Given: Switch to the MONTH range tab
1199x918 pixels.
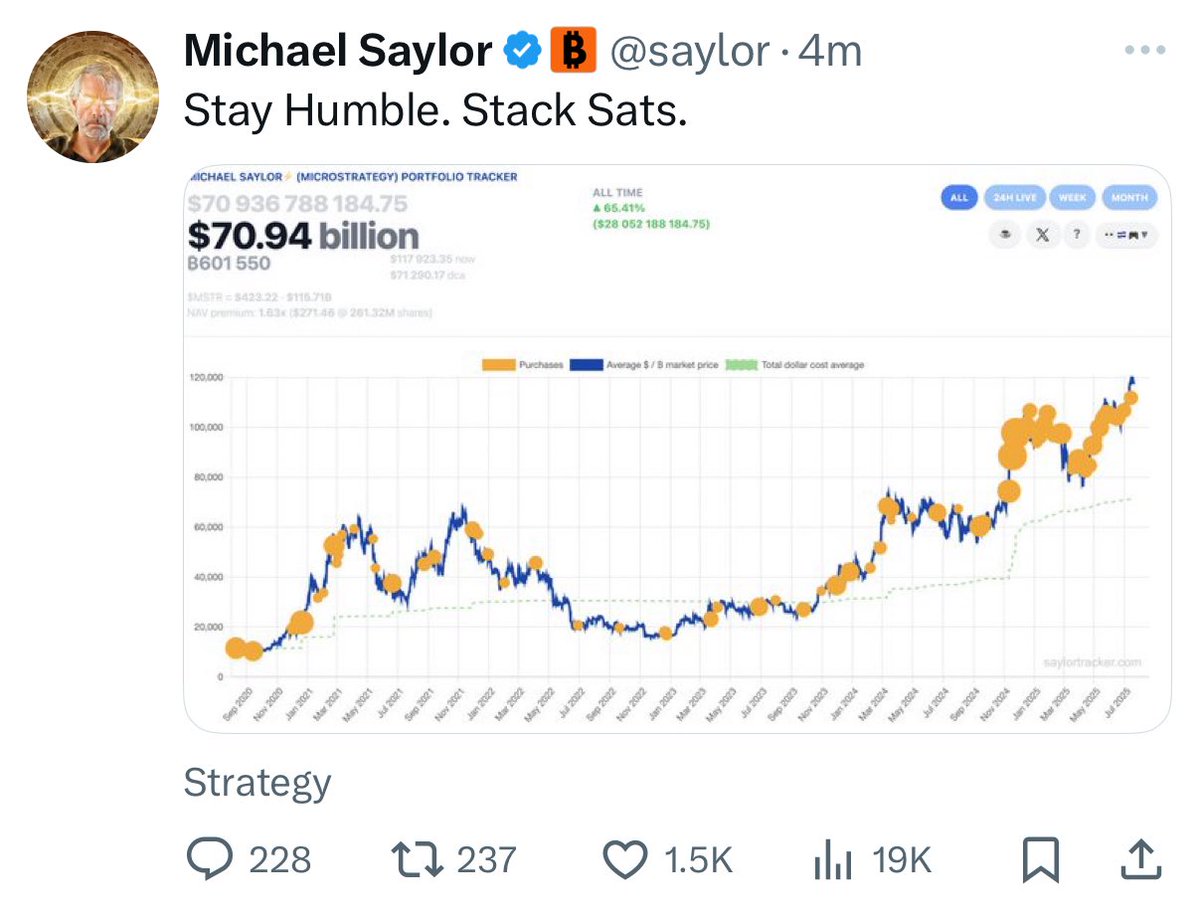Looking at the screenshot, I should point(1129,197).
